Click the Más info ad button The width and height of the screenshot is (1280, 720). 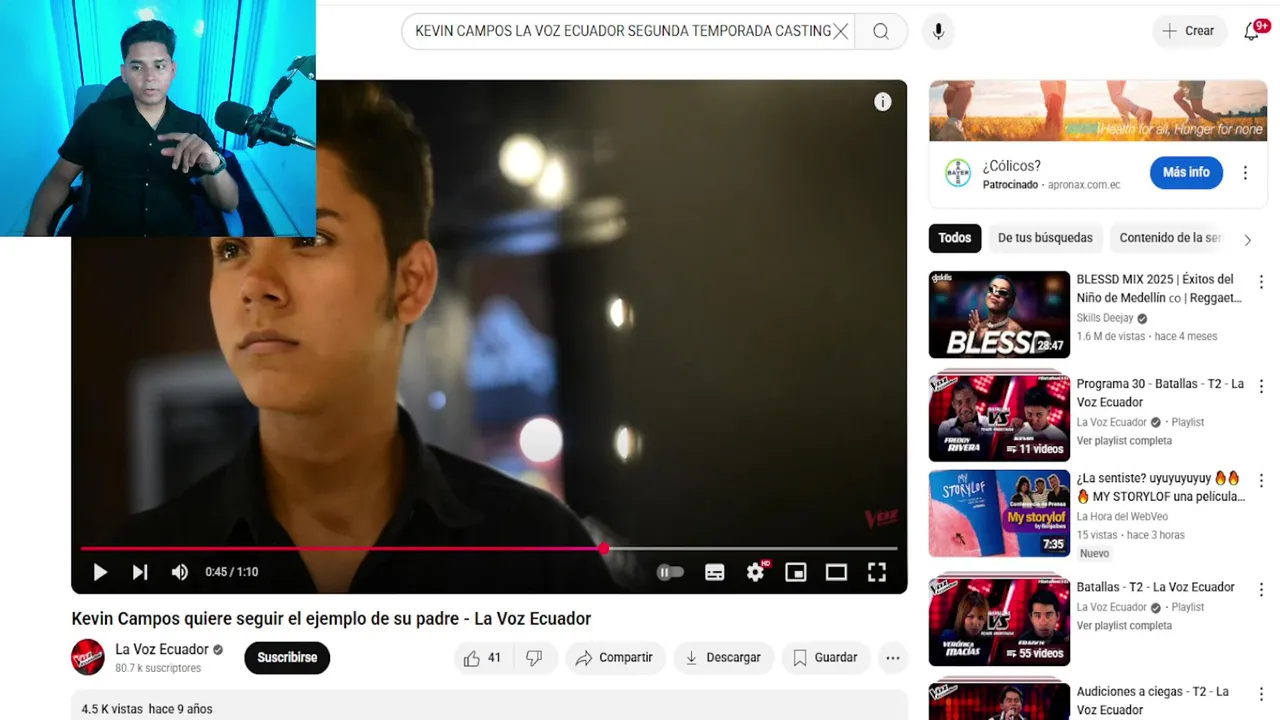coord(1186,172)
